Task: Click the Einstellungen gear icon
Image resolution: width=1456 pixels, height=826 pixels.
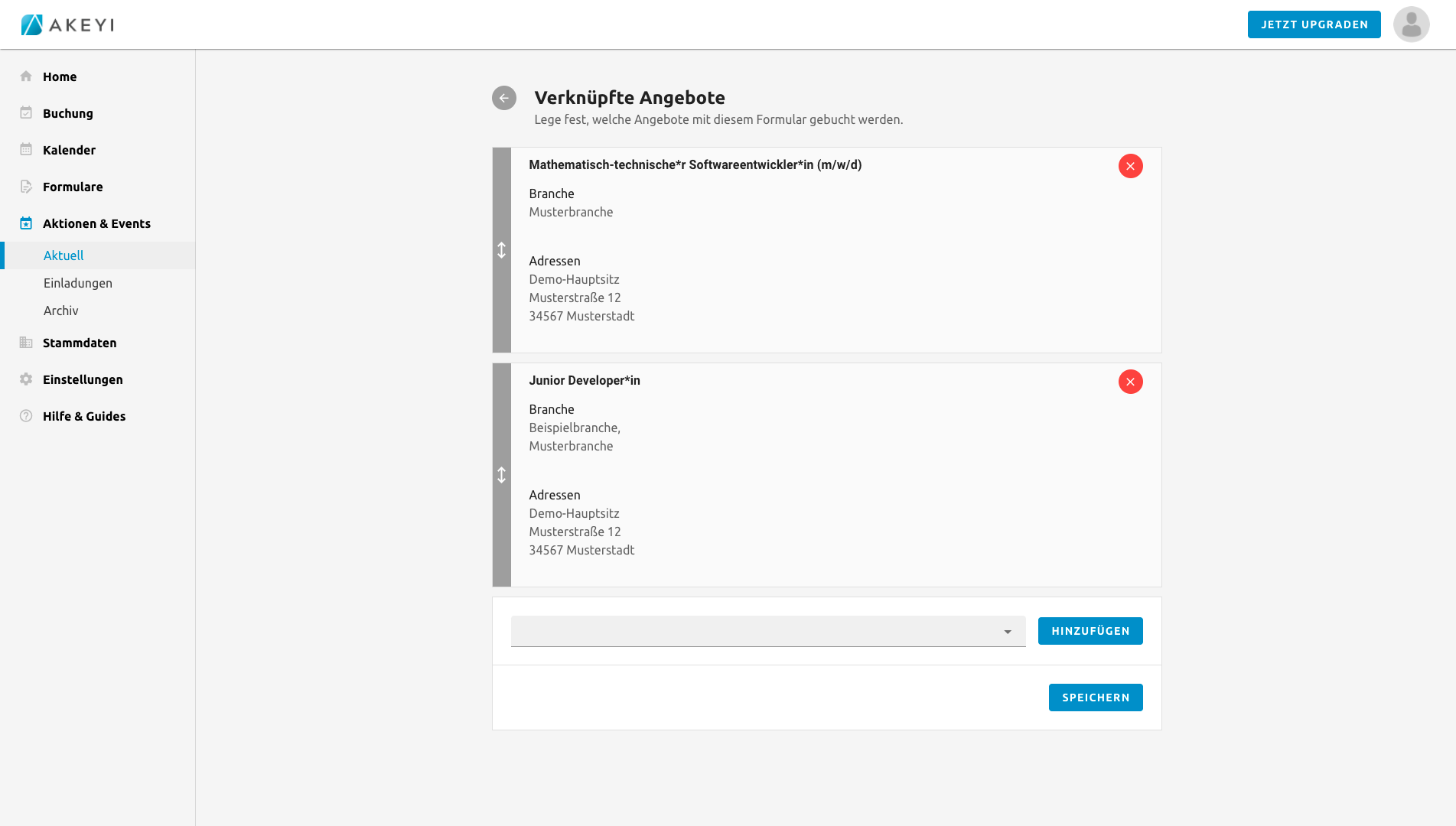Action: pyautogui.click(x=26, y=379)
